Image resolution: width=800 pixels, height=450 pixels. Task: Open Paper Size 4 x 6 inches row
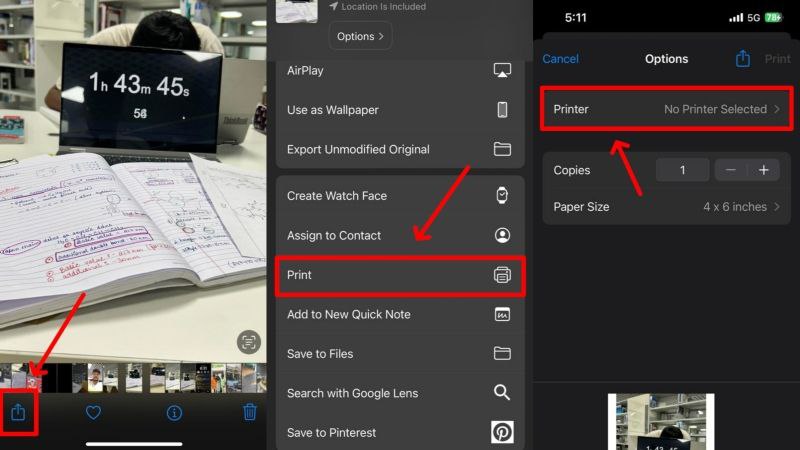pyautogui.click(x=666, y=207)
